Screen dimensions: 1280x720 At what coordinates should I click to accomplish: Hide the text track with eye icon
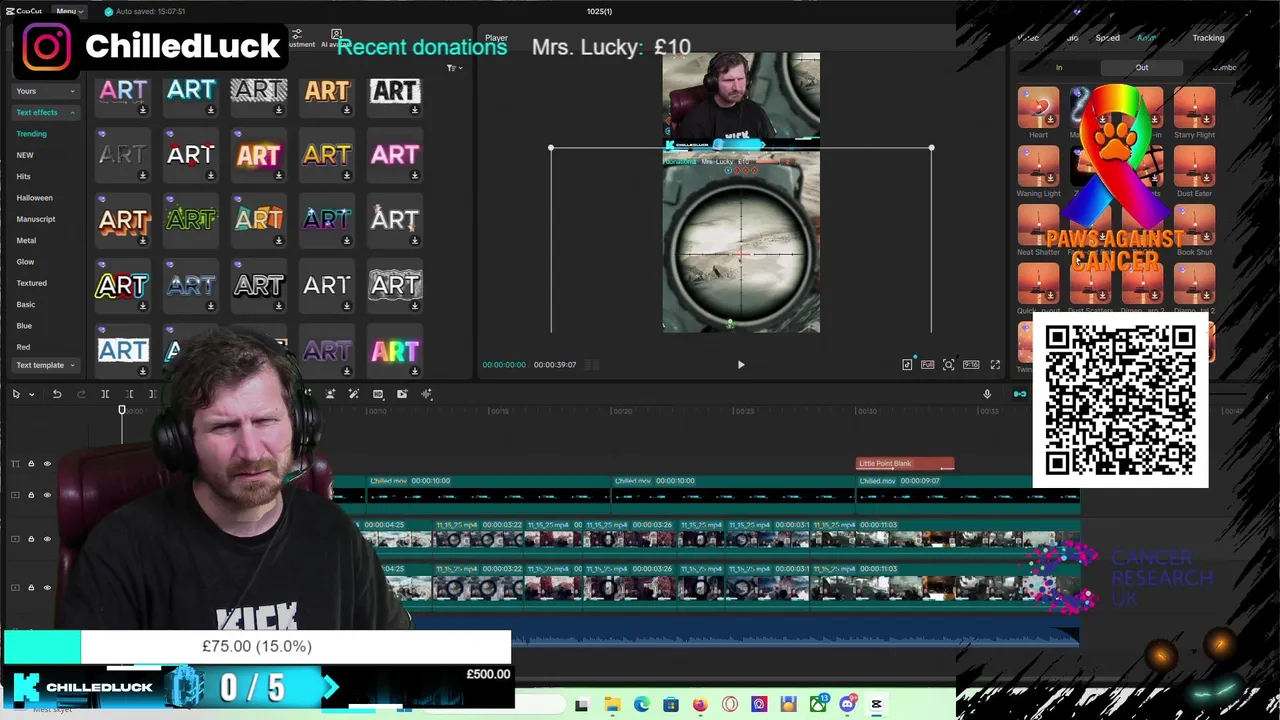pyautogui.click(x=47, y=464)
